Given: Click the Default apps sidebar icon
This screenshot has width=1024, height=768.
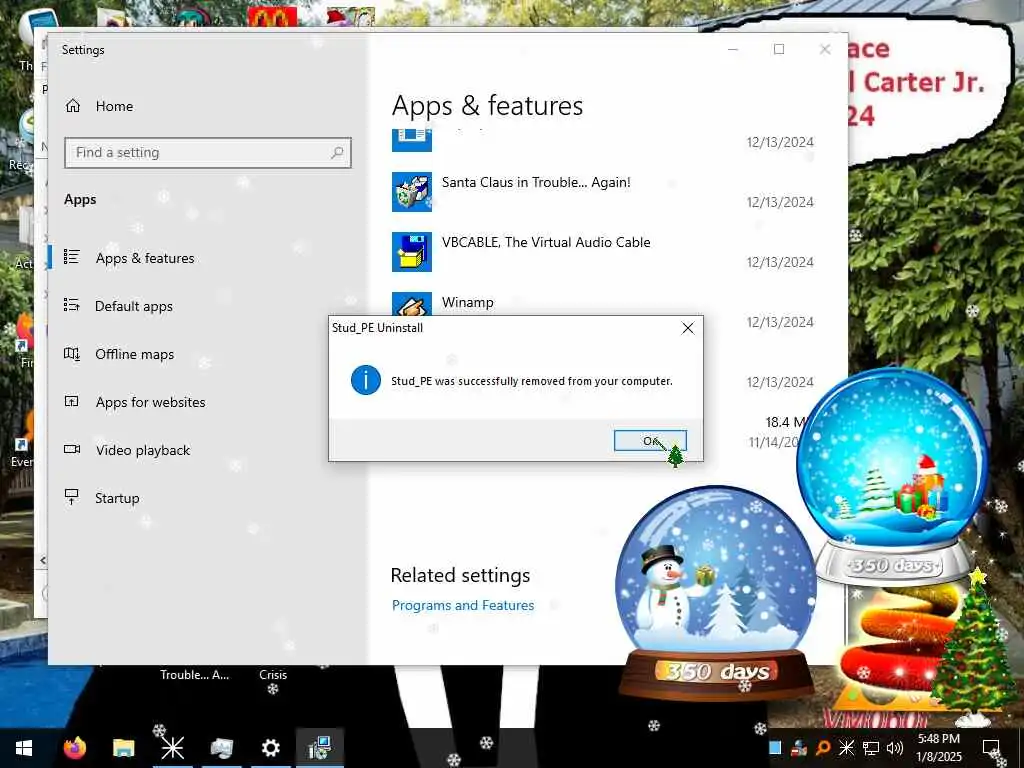Looking at the screenshot, I should pos(72,304).
